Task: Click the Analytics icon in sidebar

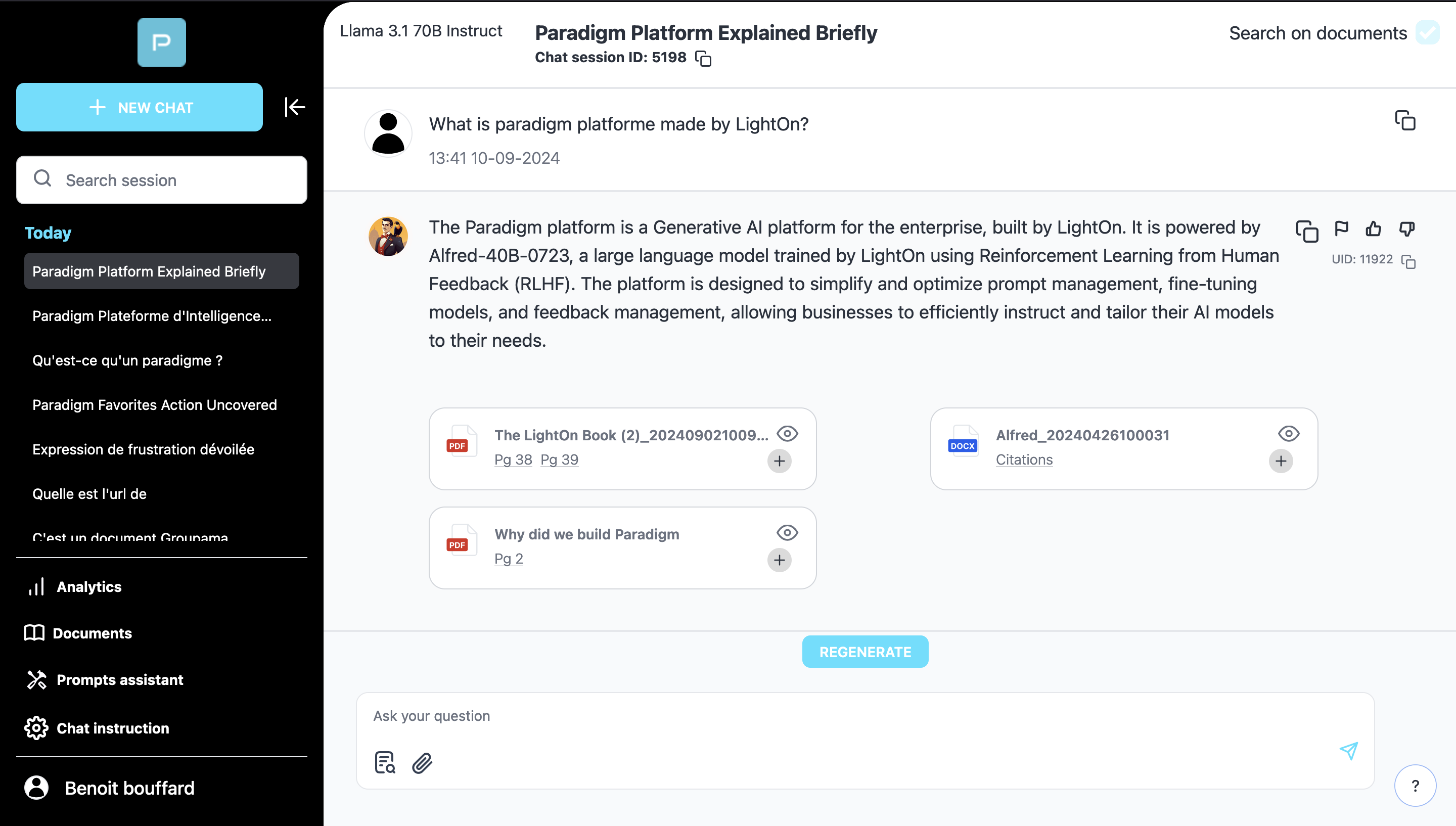Action: tap(37, 587)
